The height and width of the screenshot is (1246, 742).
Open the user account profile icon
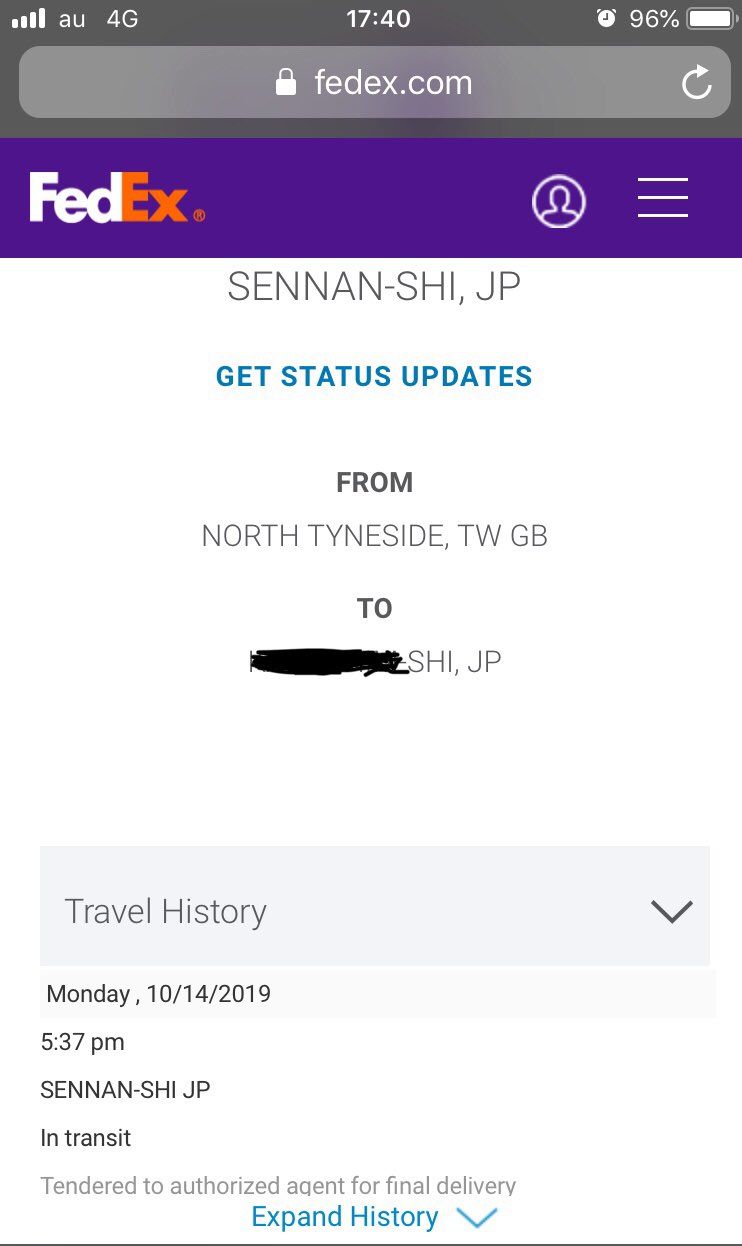click(x=558, y=201)
